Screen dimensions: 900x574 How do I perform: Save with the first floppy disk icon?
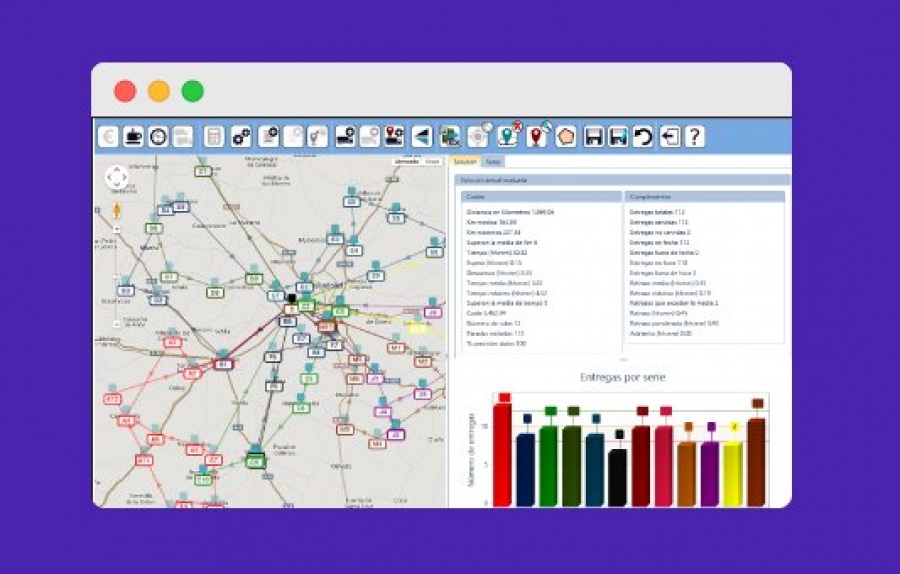tap(593, 137)
